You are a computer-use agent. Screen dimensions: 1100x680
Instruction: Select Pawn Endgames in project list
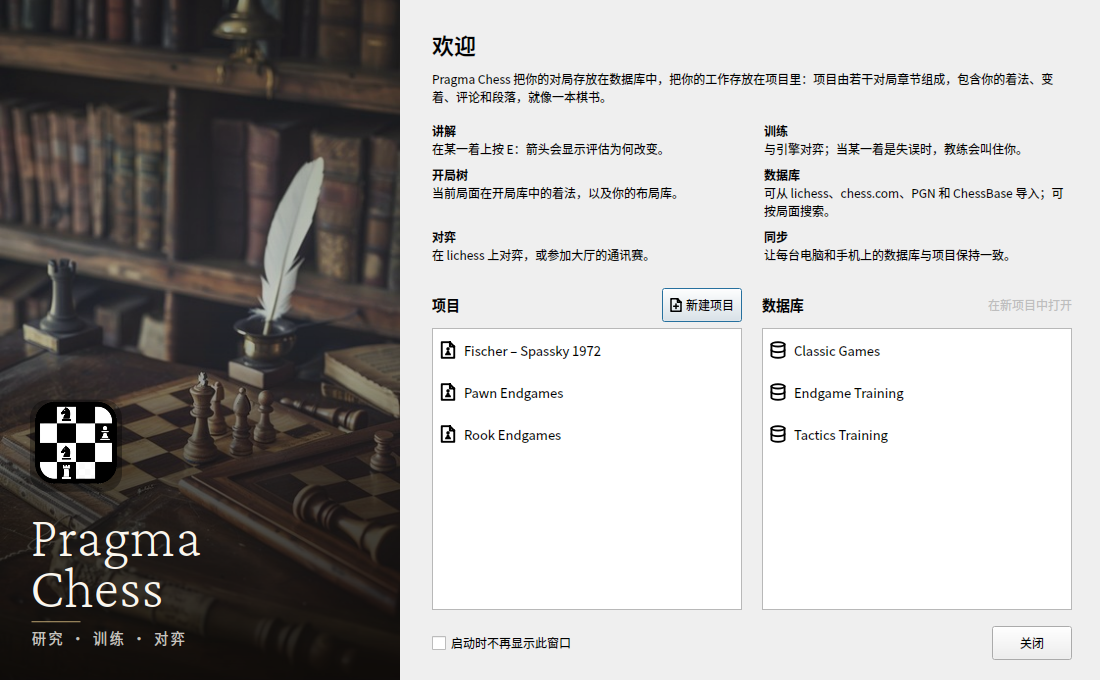(586, 393)
